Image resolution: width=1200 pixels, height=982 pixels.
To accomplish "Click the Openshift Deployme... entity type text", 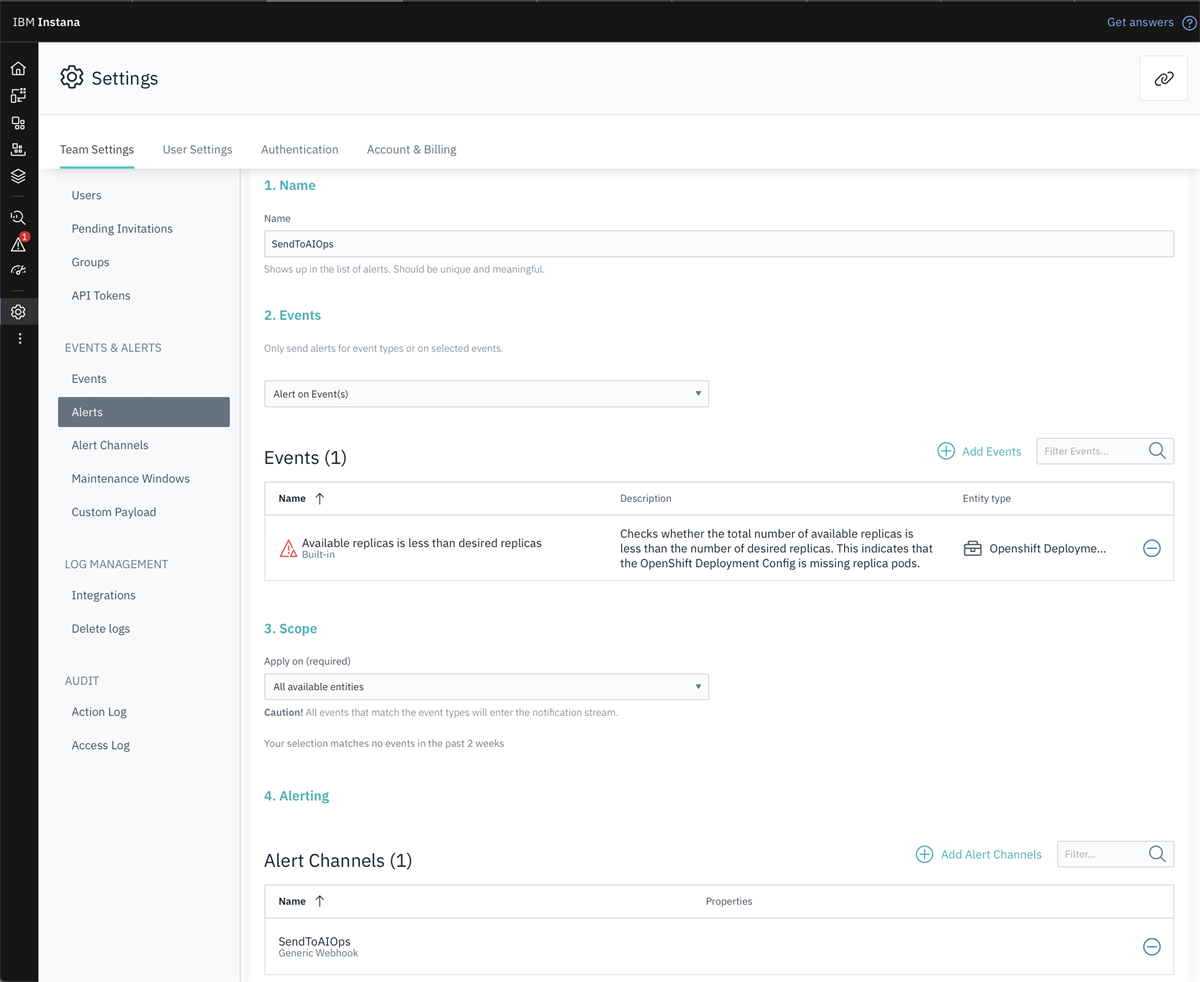I will coord(1048,549).
